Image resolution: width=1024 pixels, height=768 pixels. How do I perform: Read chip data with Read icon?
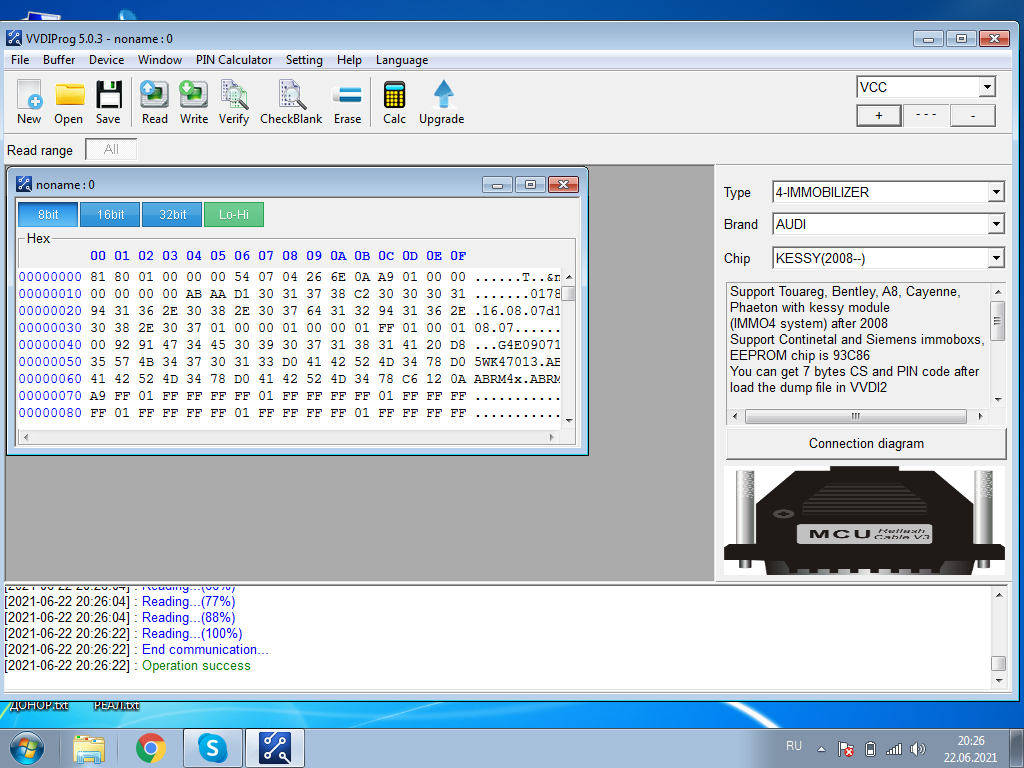tap(155, 101)
